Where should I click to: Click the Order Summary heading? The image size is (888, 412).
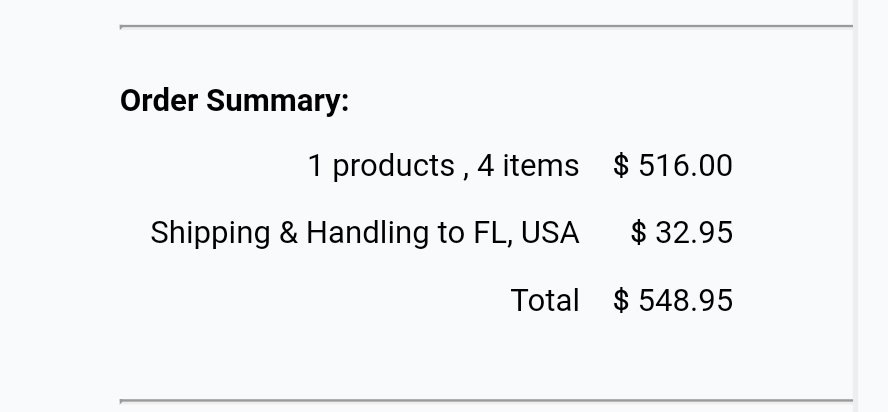pyautogui.click(x=234, y=101)
